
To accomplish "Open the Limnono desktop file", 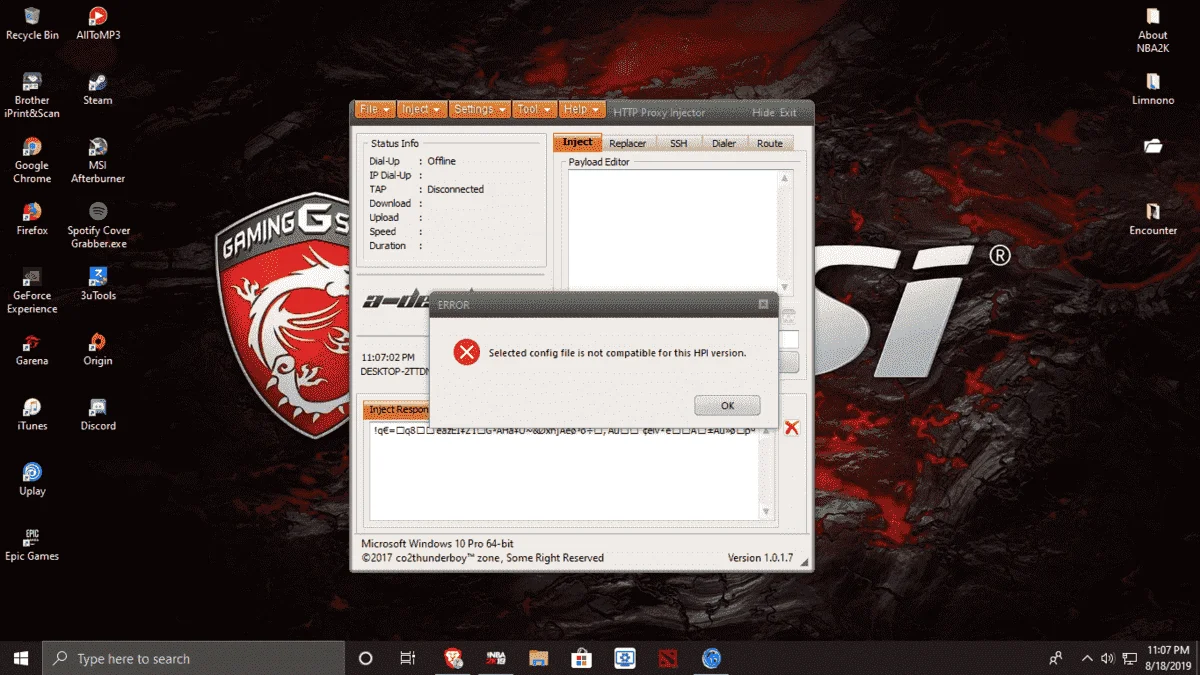I will pyautogui.click(x=1153, y=88).
